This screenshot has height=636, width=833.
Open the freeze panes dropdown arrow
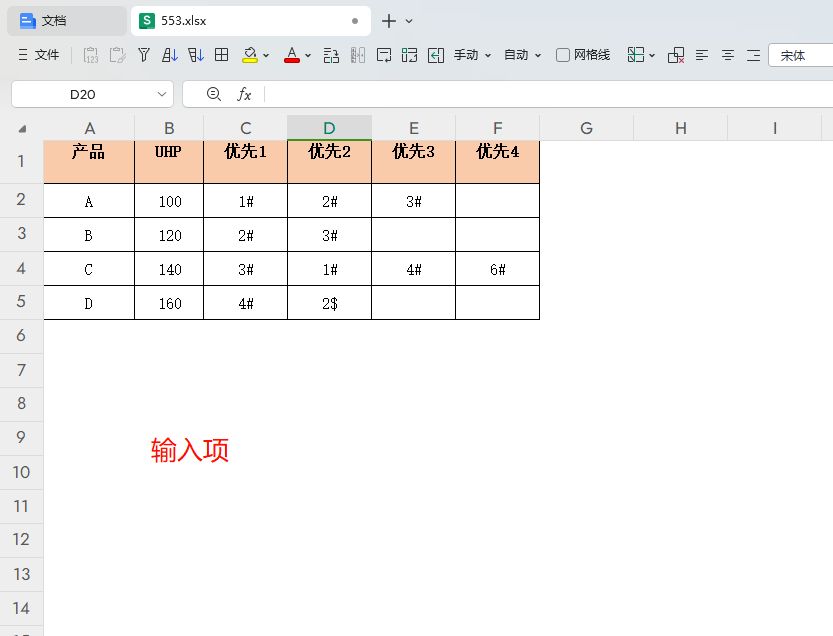coord(652,55)
